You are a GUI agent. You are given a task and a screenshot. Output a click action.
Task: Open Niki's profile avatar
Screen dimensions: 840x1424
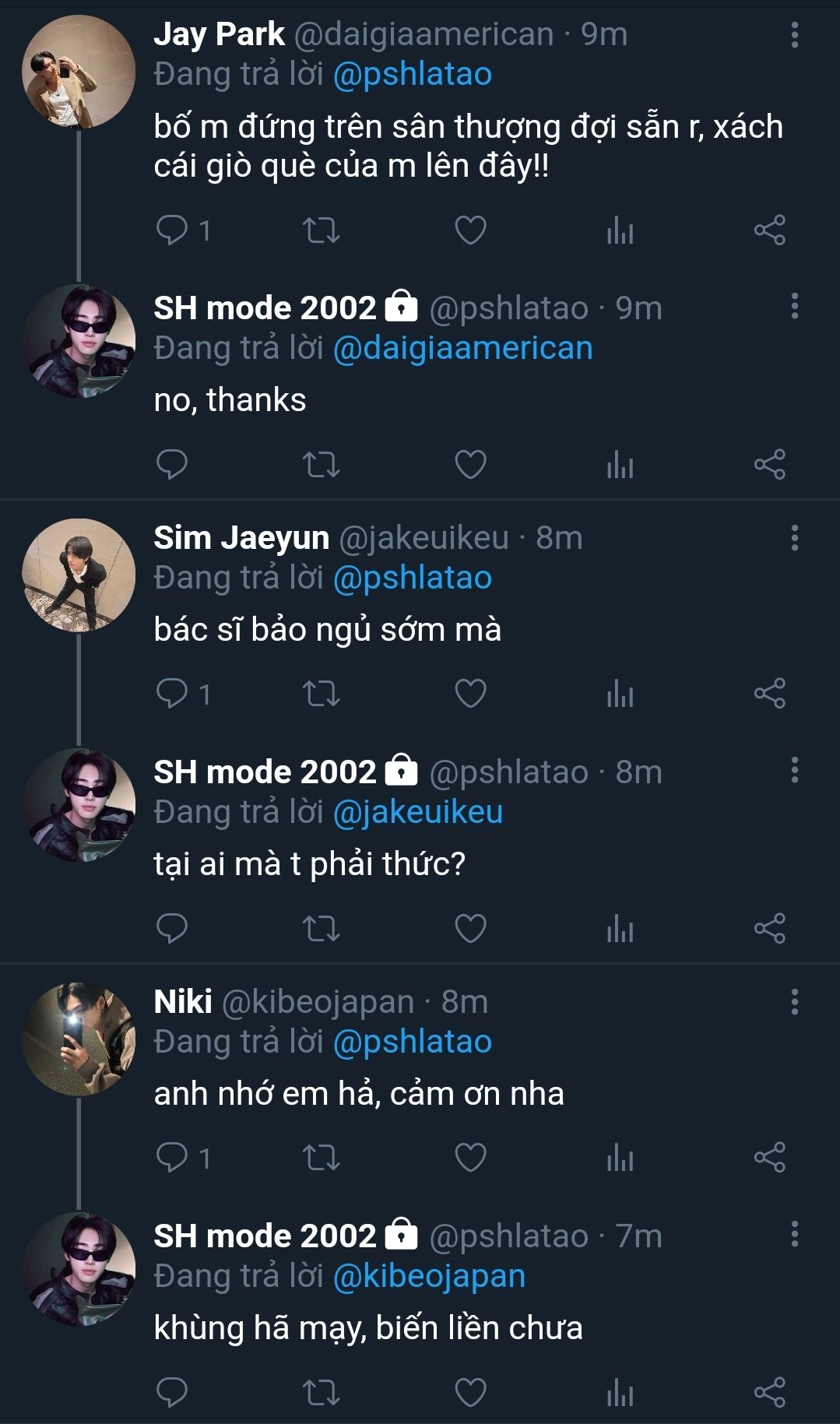(79, 1039)
